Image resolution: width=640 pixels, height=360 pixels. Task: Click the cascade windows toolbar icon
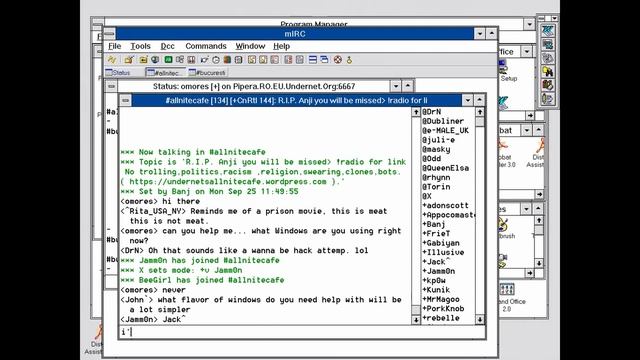coord(324,60)
